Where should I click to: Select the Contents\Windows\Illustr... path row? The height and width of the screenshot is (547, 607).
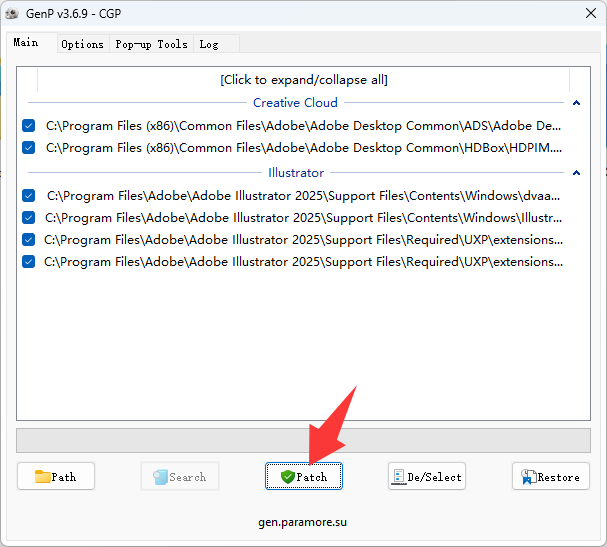coord(304,218)
